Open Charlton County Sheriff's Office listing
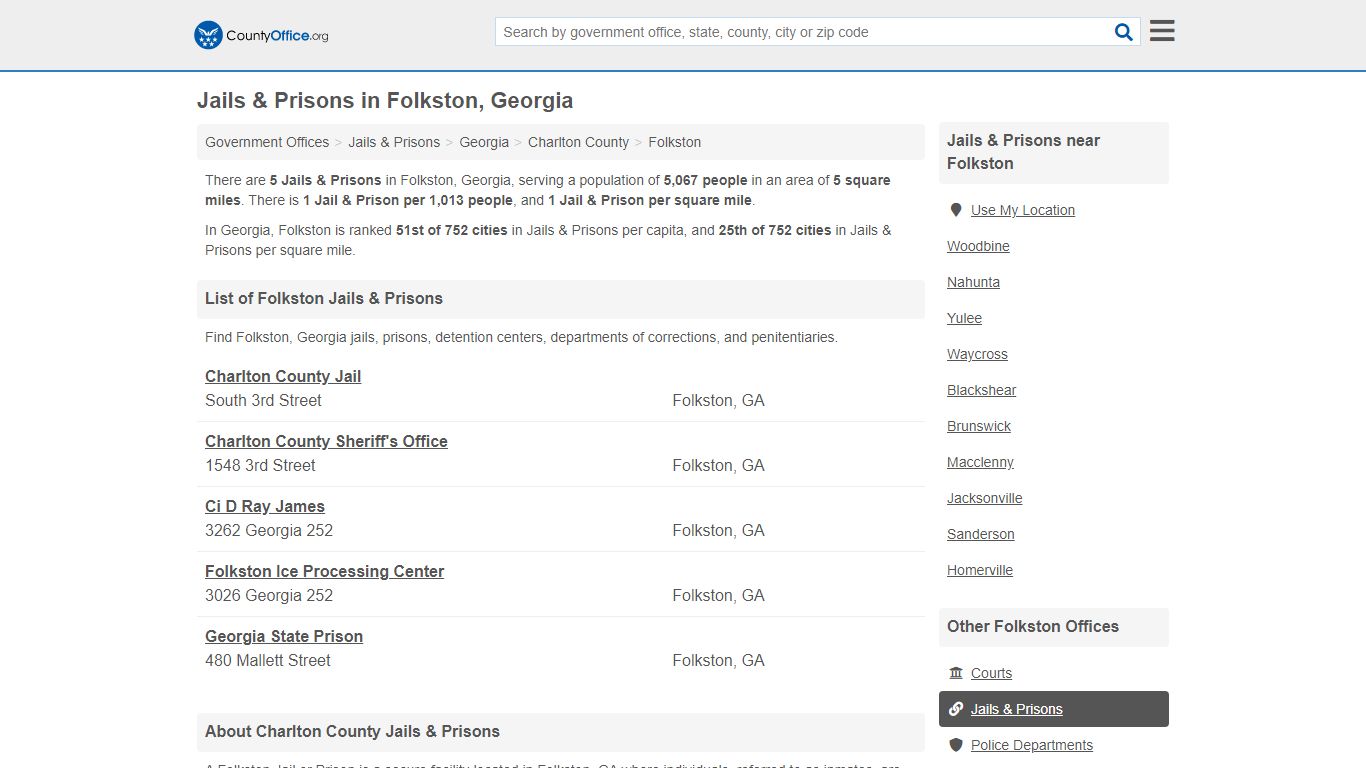 326,441
